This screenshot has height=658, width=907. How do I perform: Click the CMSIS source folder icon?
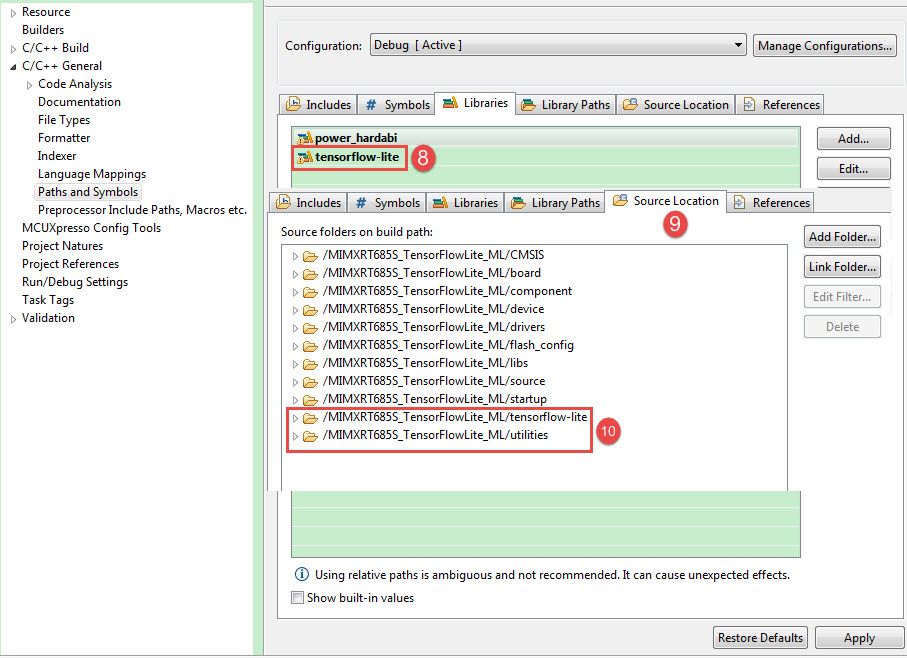pos(311,256)
